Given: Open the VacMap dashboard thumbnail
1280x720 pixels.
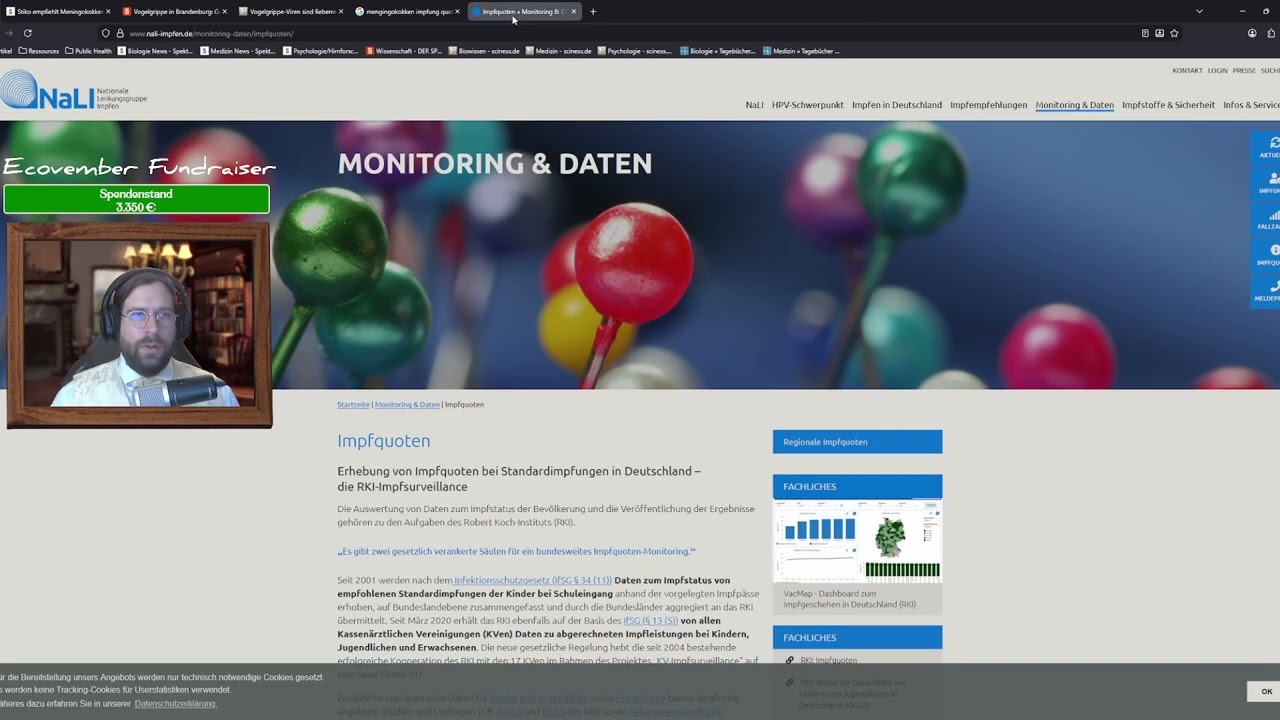Looking at the screenshot, I should point(857,541).
